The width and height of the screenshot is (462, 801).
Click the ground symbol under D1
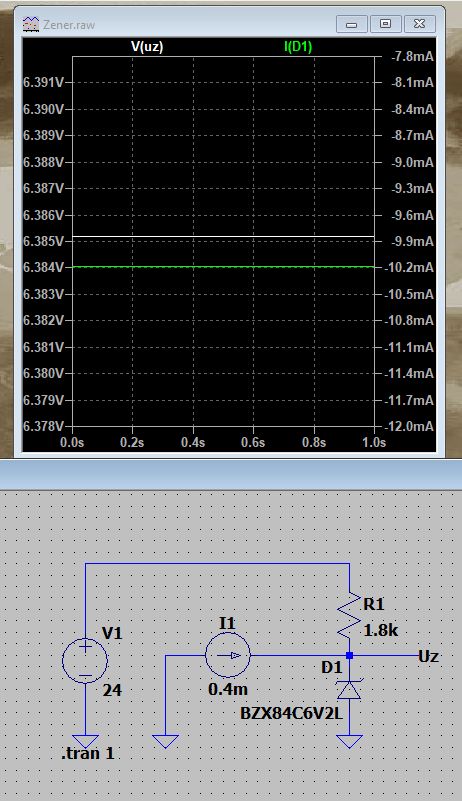click(349, 741)
